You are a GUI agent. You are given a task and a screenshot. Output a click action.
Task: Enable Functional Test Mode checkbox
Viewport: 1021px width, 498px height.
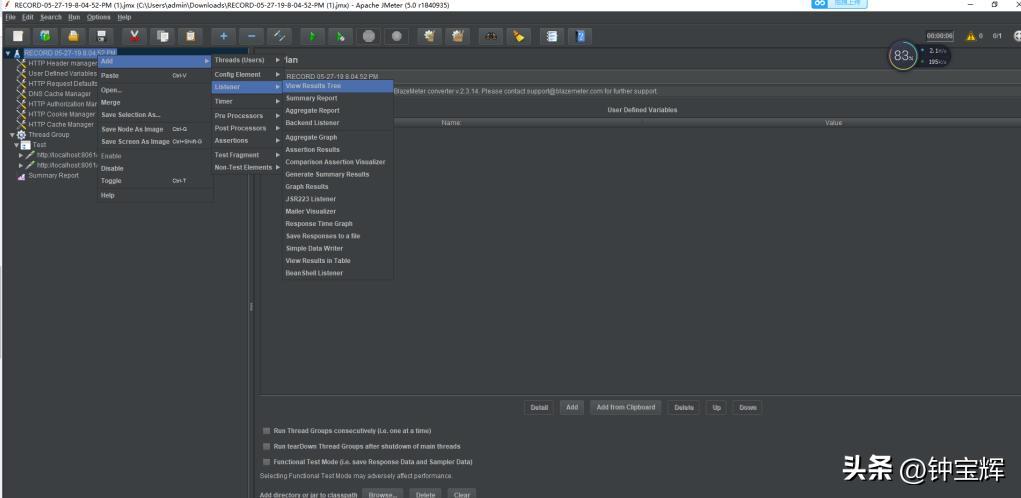tap(266, 462)
